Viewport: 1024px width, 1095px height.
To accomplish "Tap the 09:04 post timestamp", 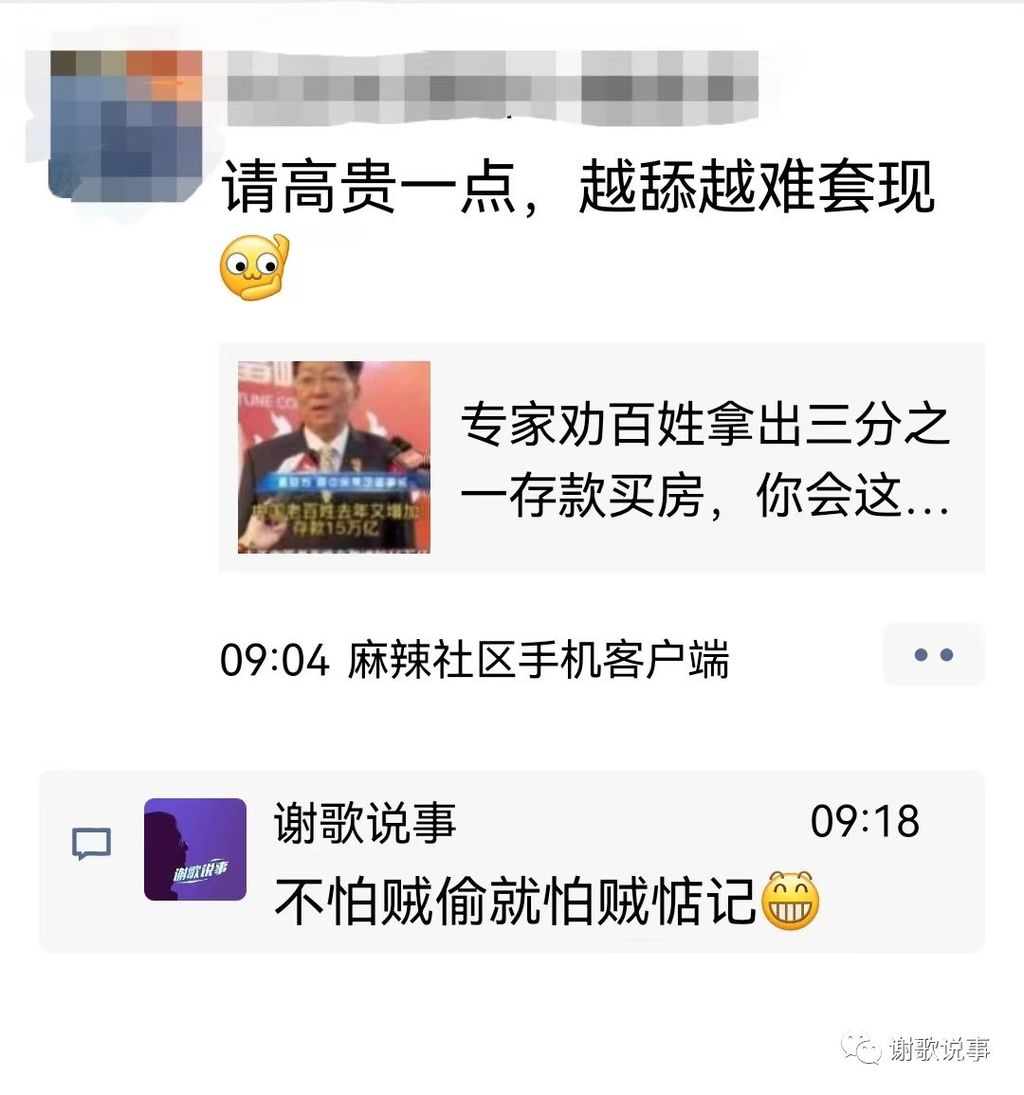I will (274, 660).
